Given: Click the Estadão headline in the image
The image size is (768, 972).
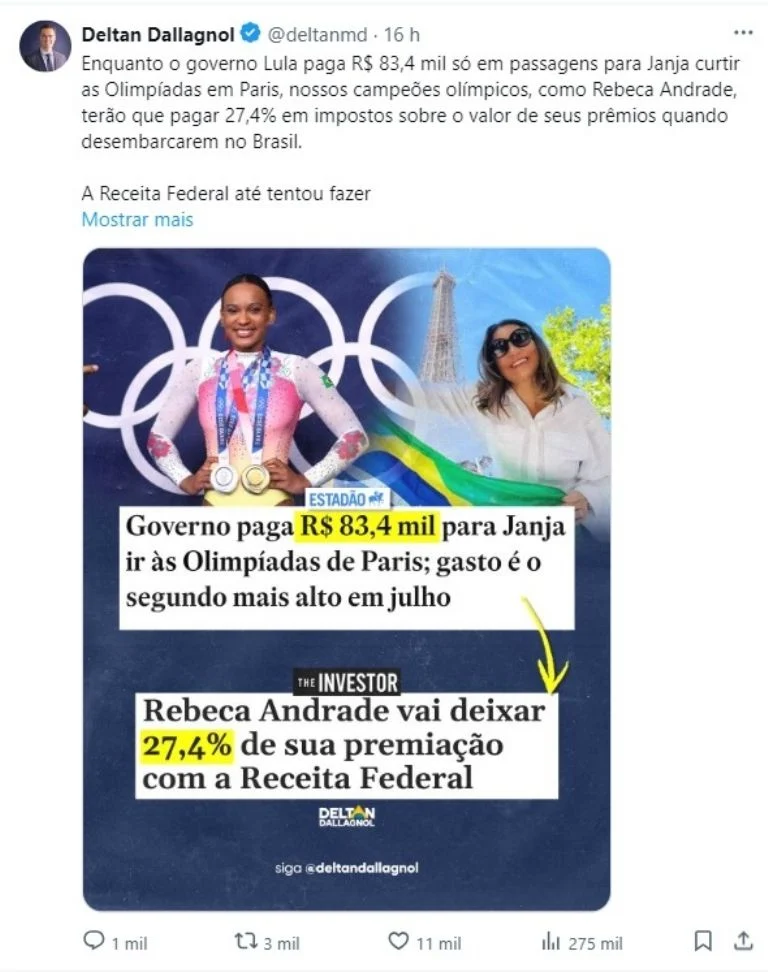Looking at the screenshot, I should pos(346,562).
